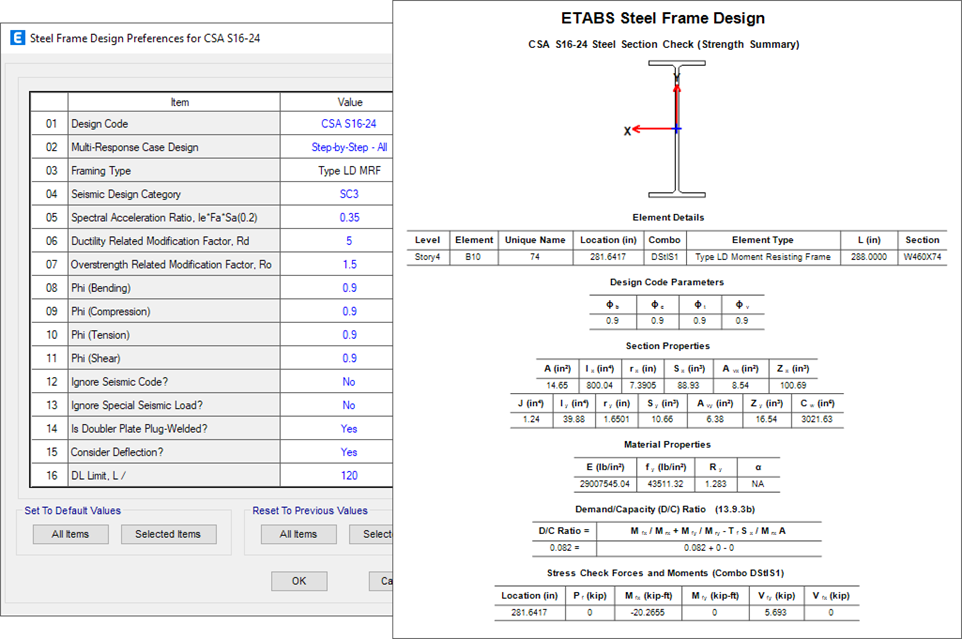Click Selected Items under Set To Default Values

click(168, 534)
